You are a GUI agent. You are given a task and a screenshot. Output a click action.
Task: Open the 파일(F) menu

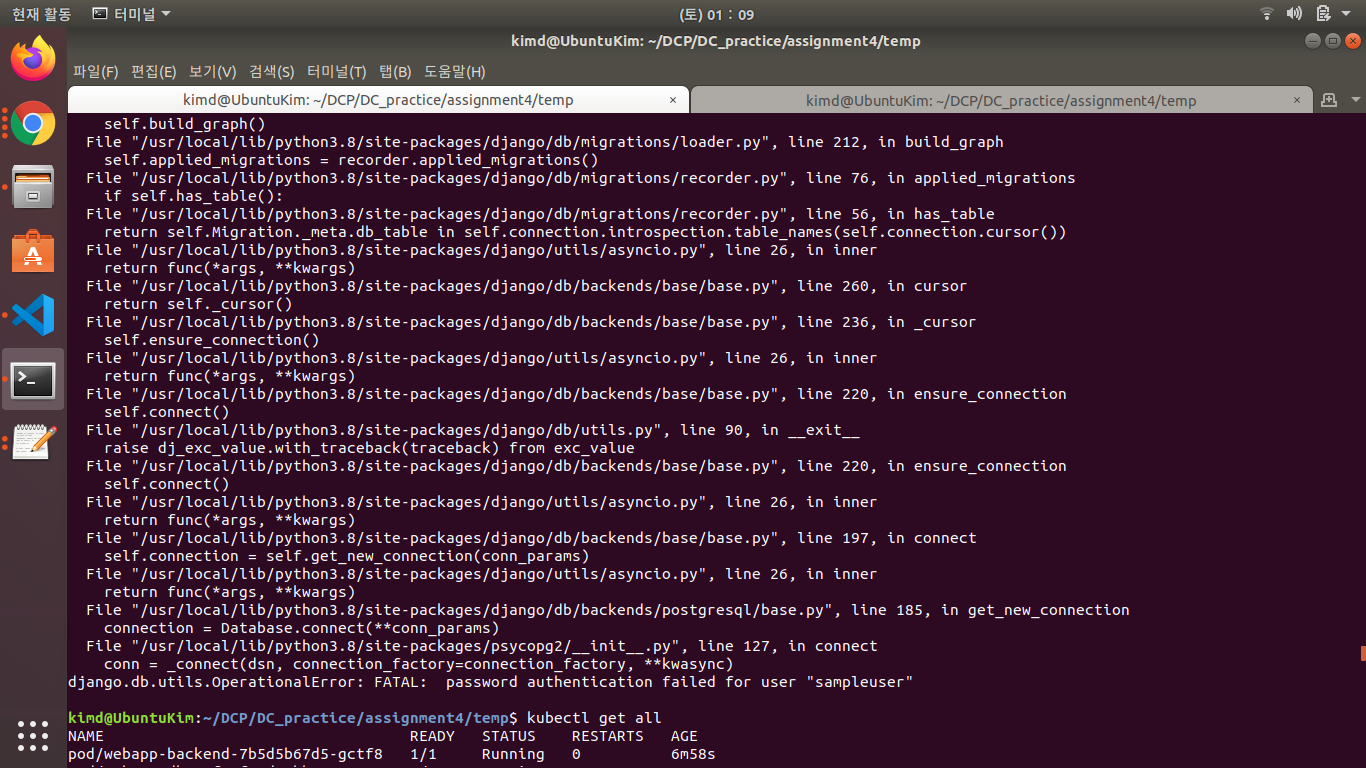[x=95, y=72]
